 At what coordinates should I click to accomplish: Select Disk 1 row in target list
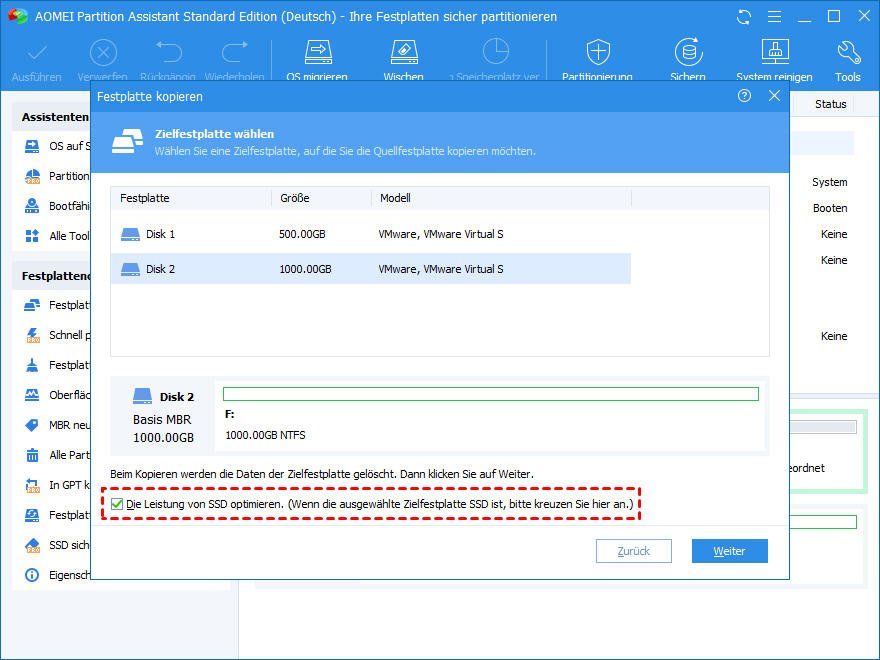coord(370,234)
